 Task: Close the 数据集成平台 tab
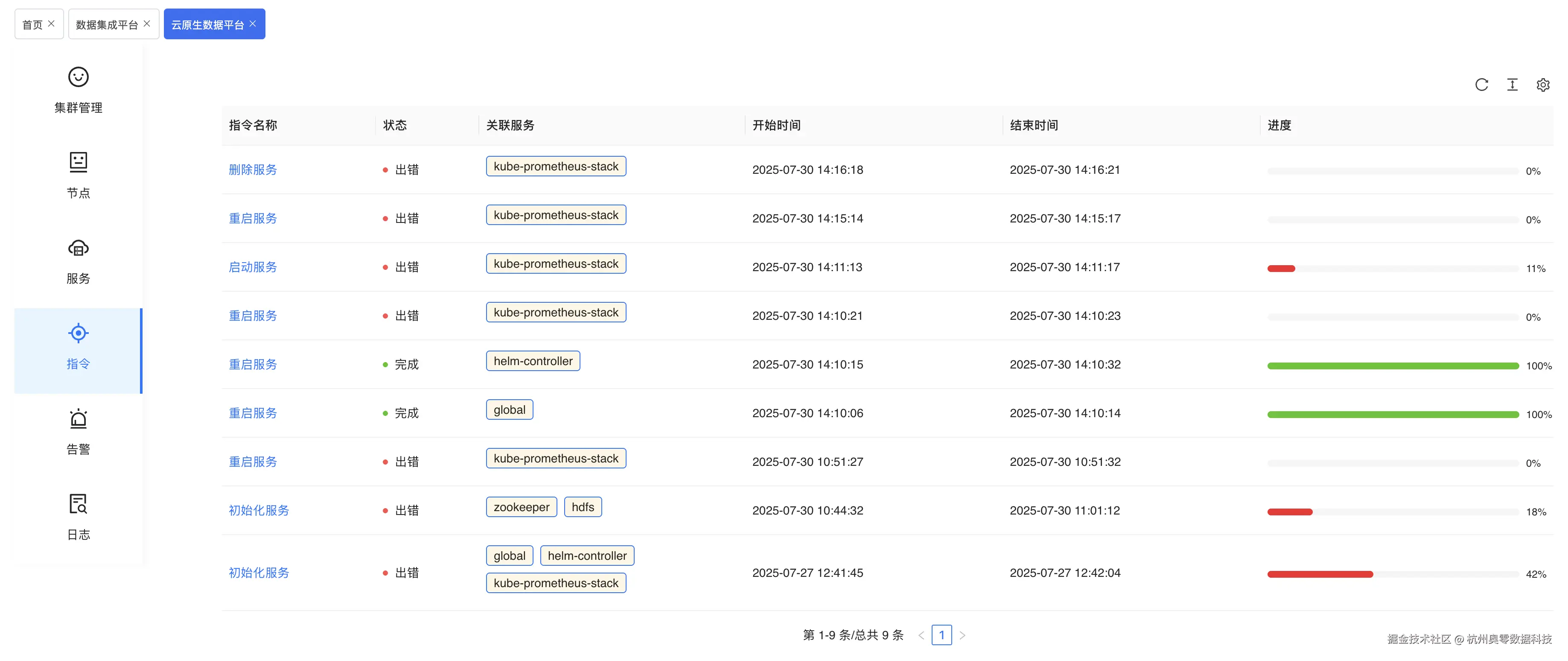click(x=147, y=24)
